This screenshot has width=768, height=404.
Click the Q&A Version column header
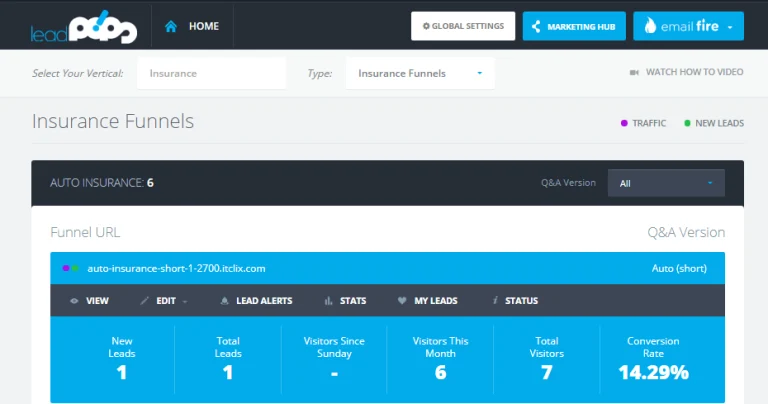pyautogui.click(x=686, y=232)
